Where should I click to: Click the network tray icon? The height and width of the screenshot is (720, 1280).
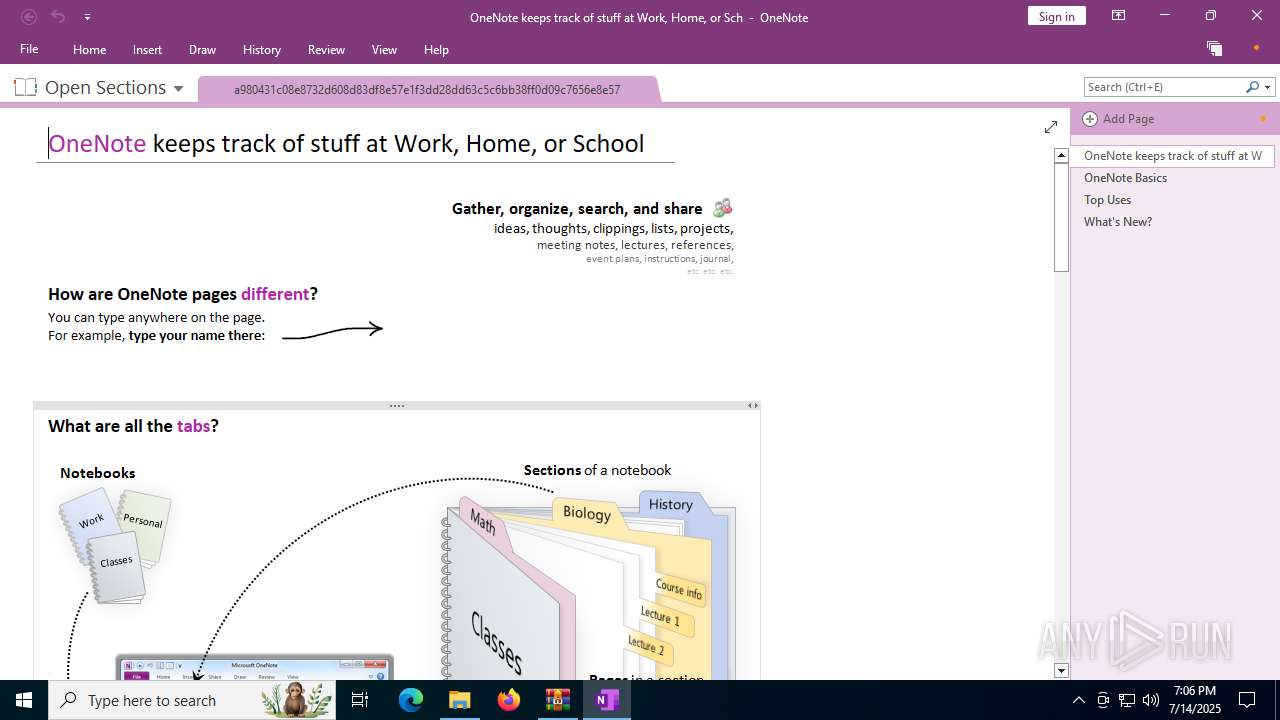[1127, 700]
